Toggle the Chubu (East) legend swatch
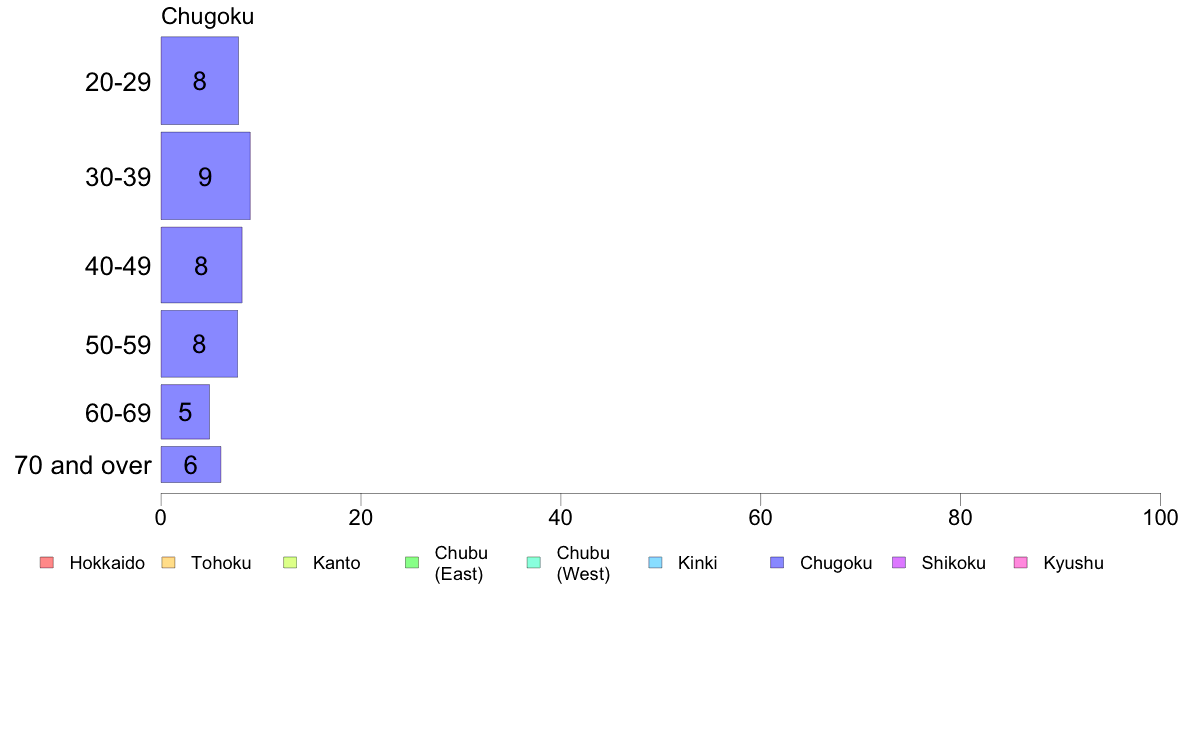The image size is (1188, 736). [x=412, y=562]
